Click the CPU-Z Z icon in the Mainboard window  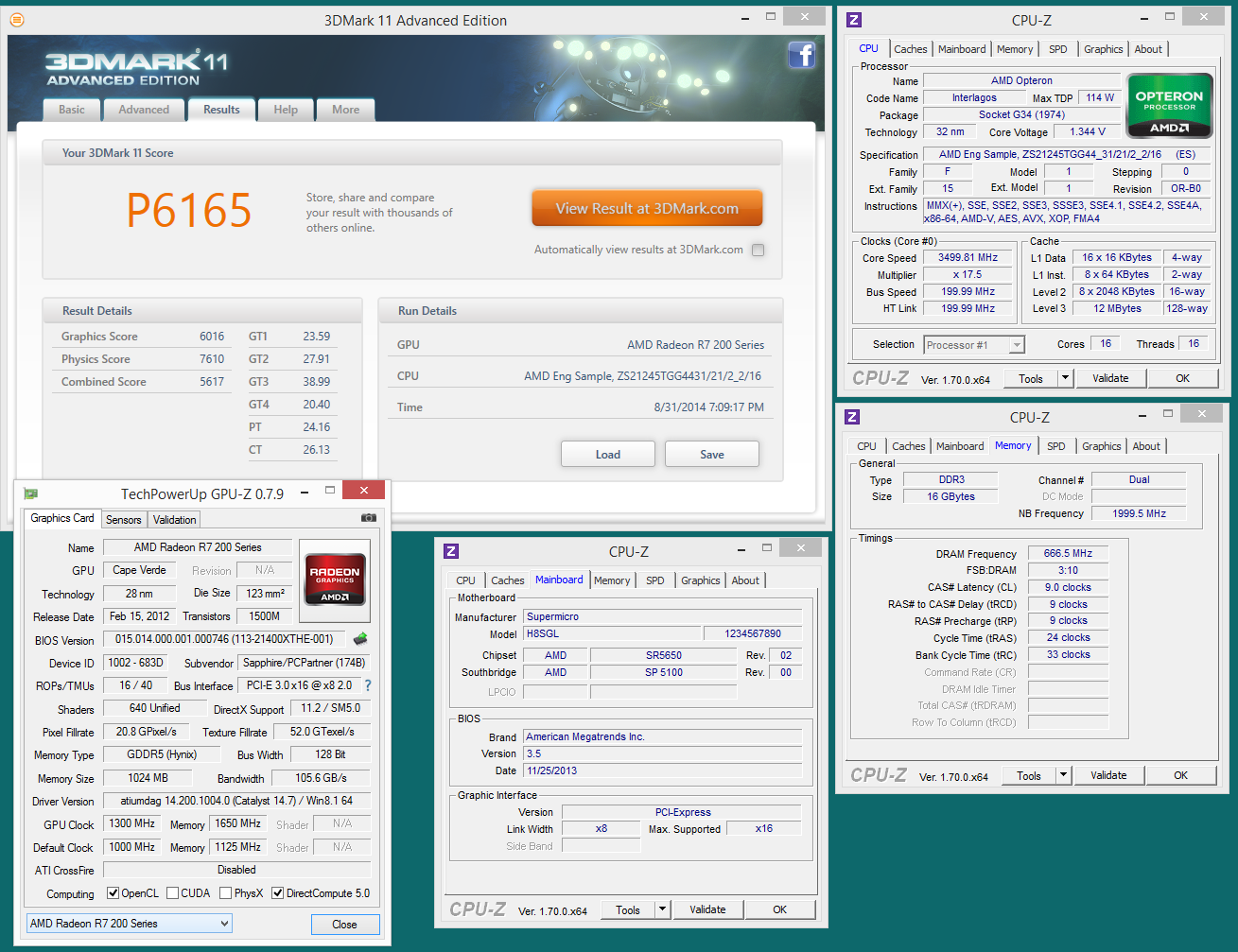pos(451,551)
